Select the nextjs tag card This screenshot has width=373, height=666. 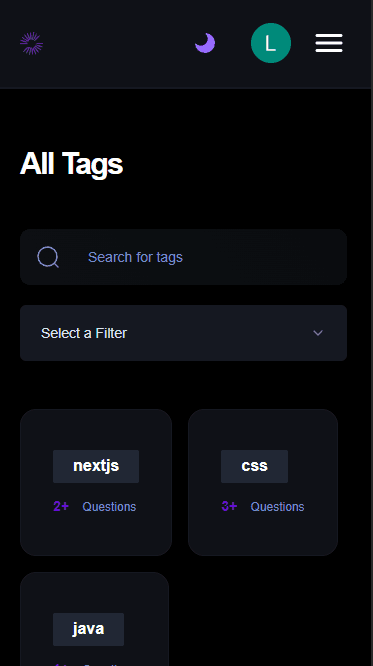pyautogui.click(x=96, y=483)
